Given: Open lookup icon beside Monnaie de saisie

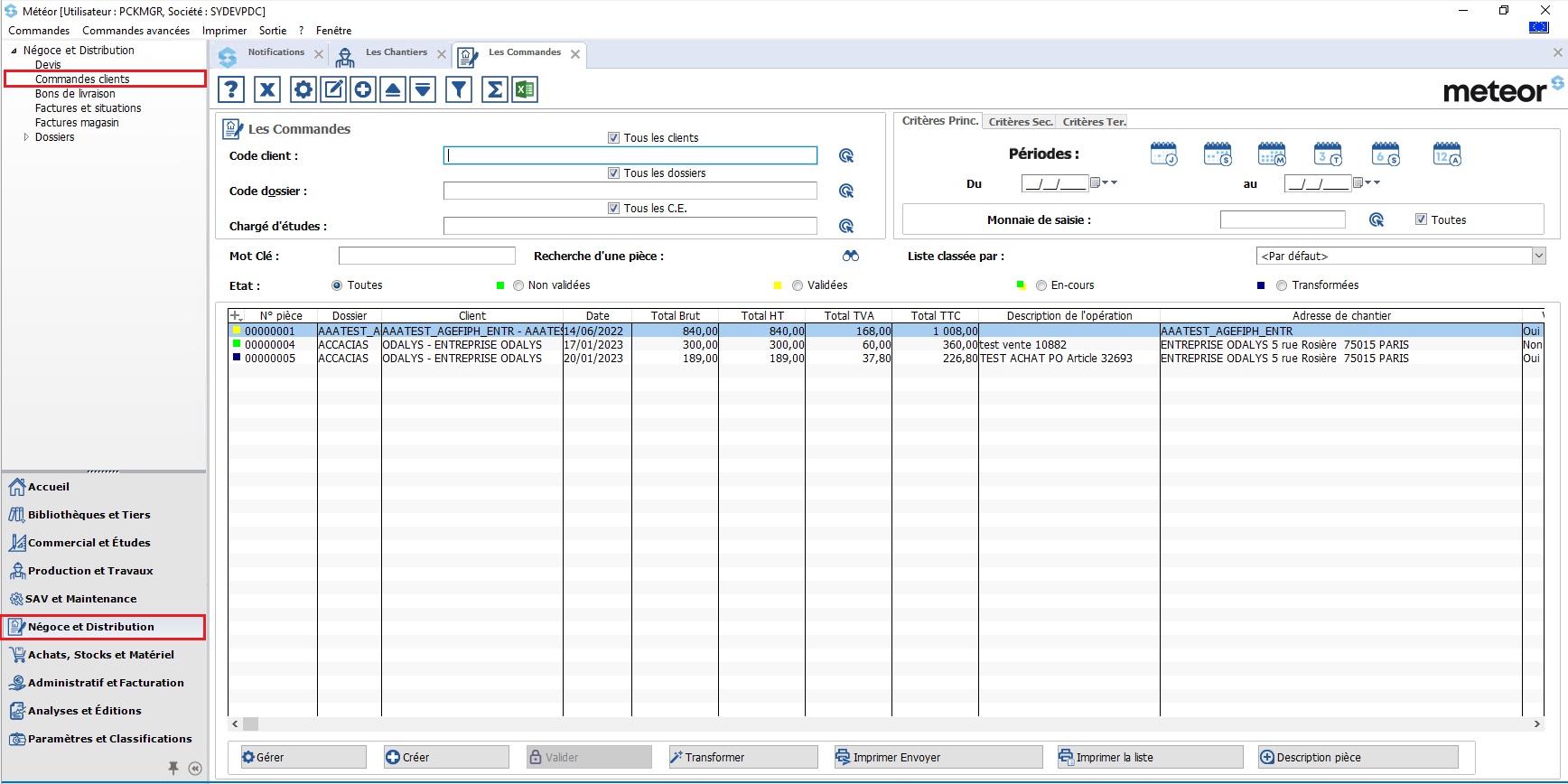Looking at the screenshot, I should point(1377,219).
